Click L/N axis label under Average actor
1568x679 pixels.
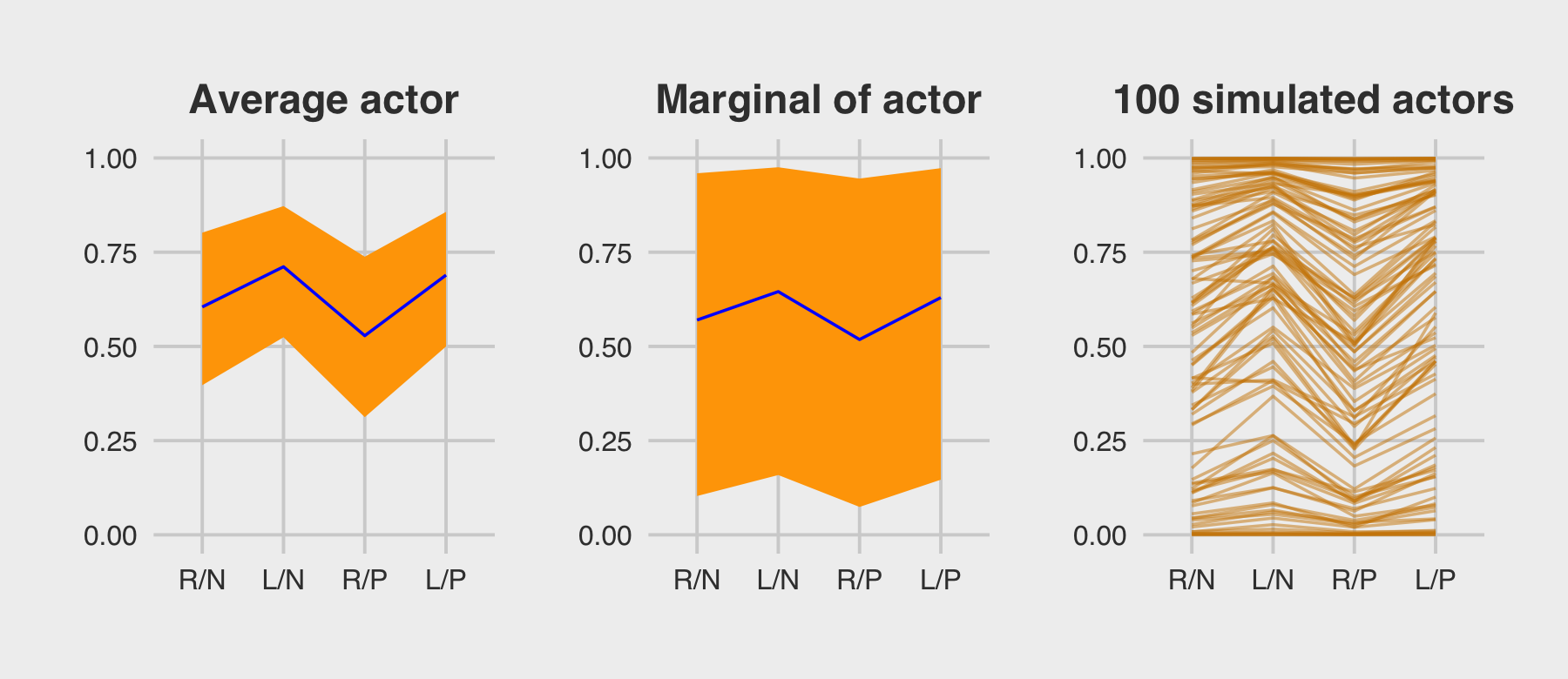pos(283,580)
